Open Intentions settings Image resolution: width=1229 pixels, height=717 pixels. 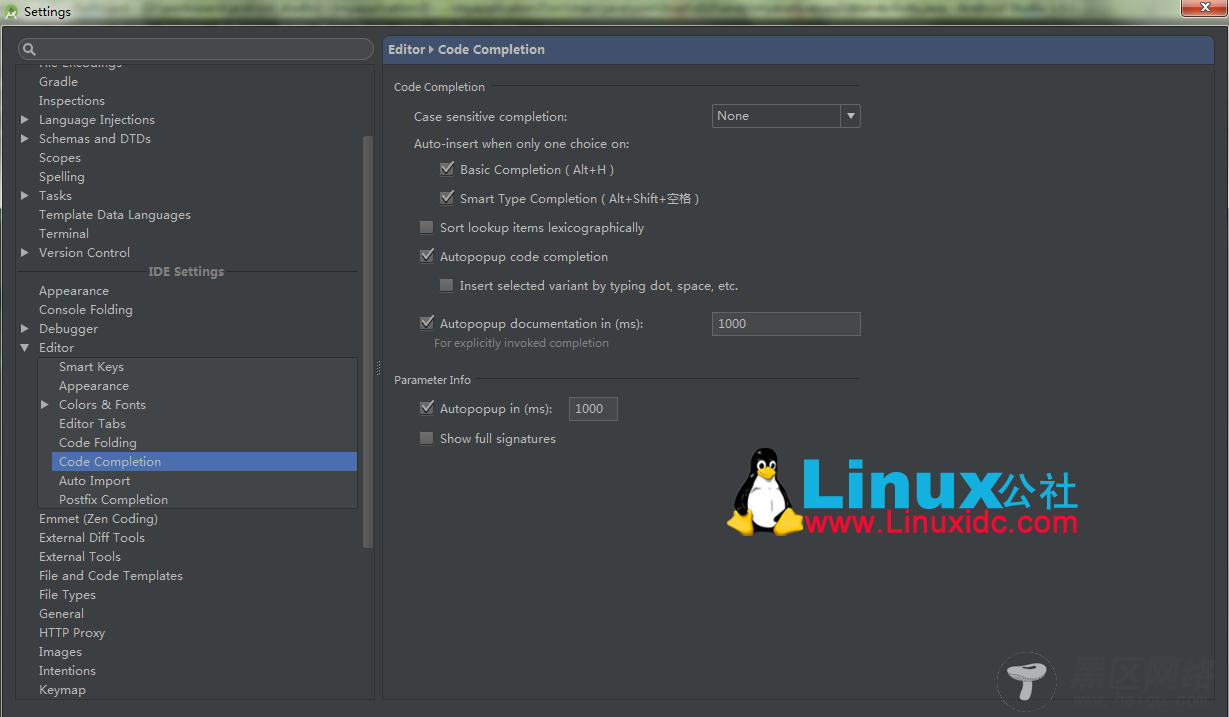click(x=67, y=671)
